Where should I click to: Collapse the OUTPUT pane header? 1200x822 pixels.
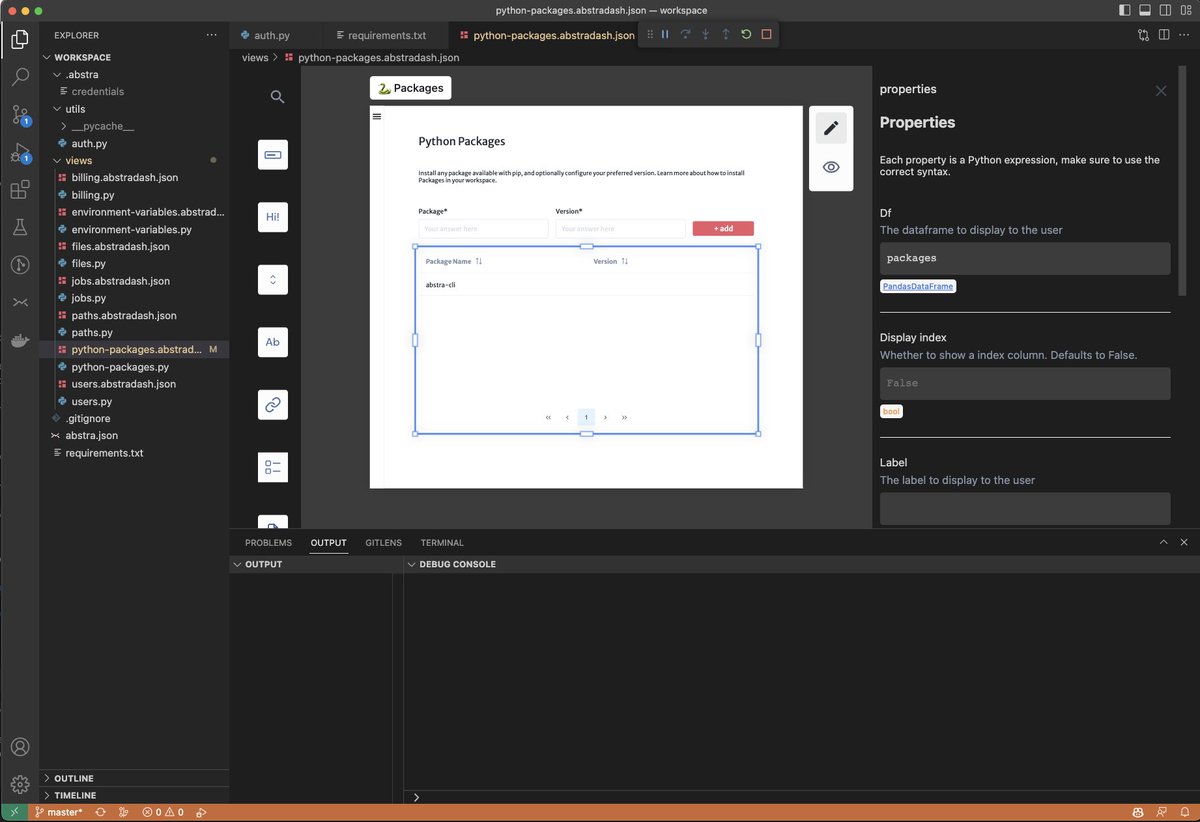coord(315,564)
